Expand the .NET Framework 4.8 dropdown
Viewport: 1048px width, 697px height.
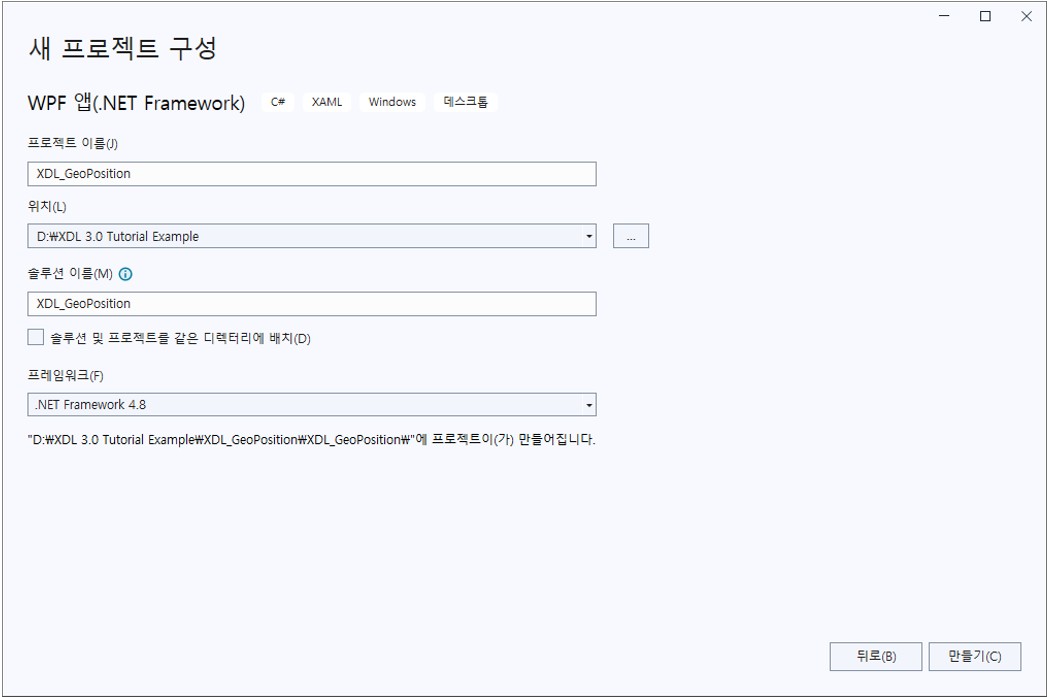pyautogui.click(x=311, y=405)
